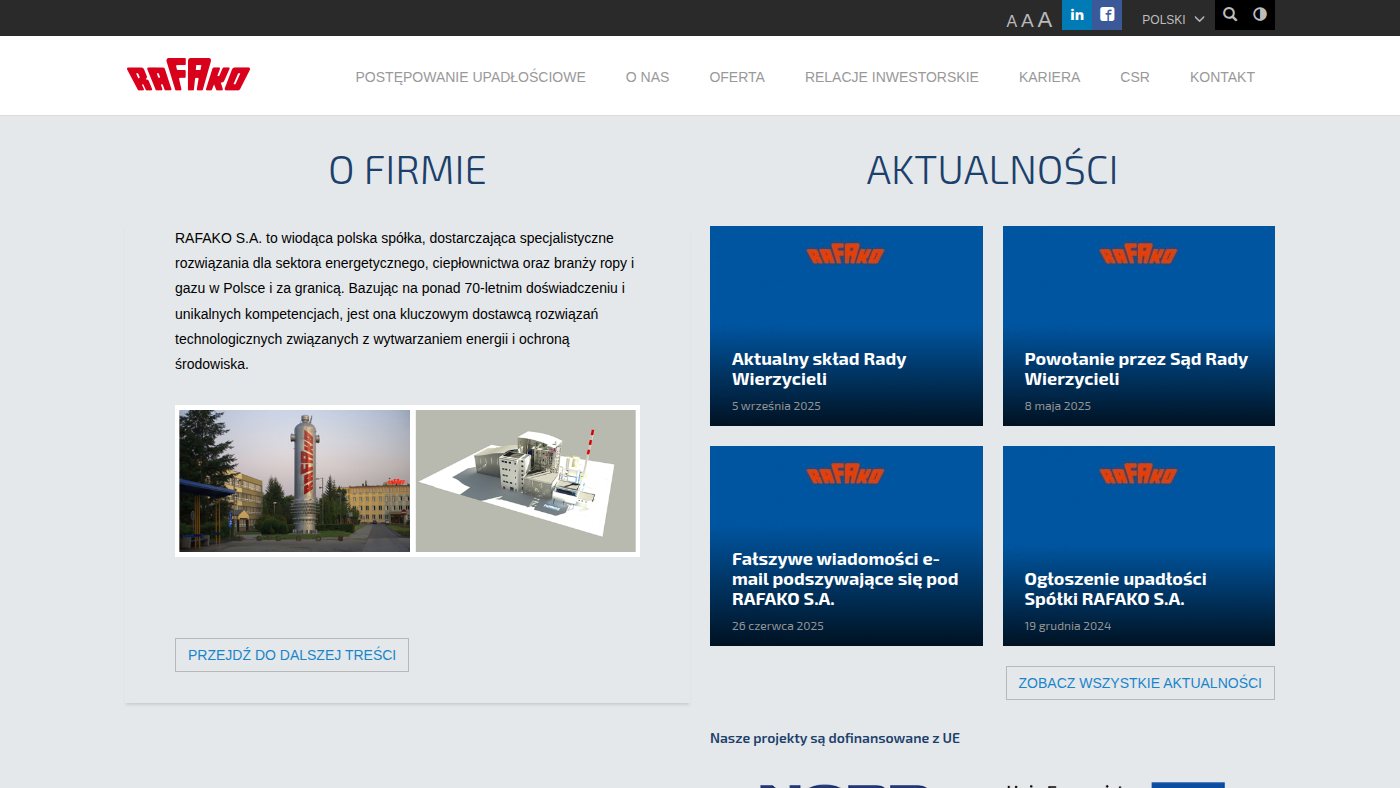The height and width of the screenshot is (788, 1400).
Task: Go to the OFERTA menu item
Action: coord(737,77)
